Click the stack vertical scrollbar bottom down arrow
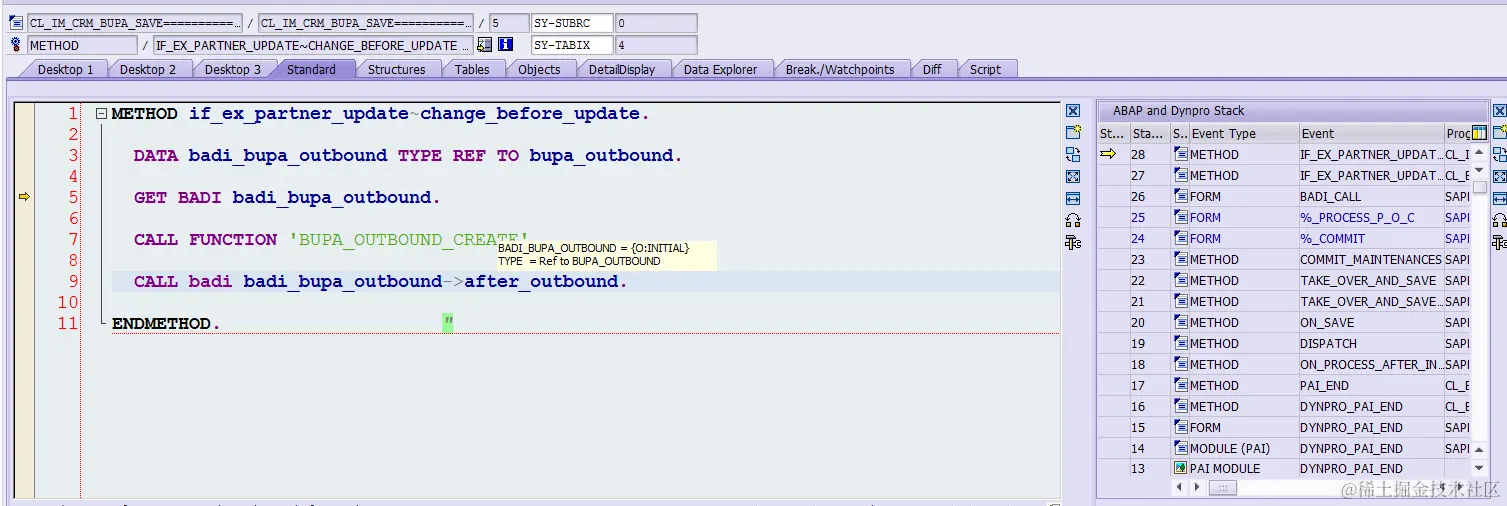This screenshot has height=506, width=1507. 1479,468
